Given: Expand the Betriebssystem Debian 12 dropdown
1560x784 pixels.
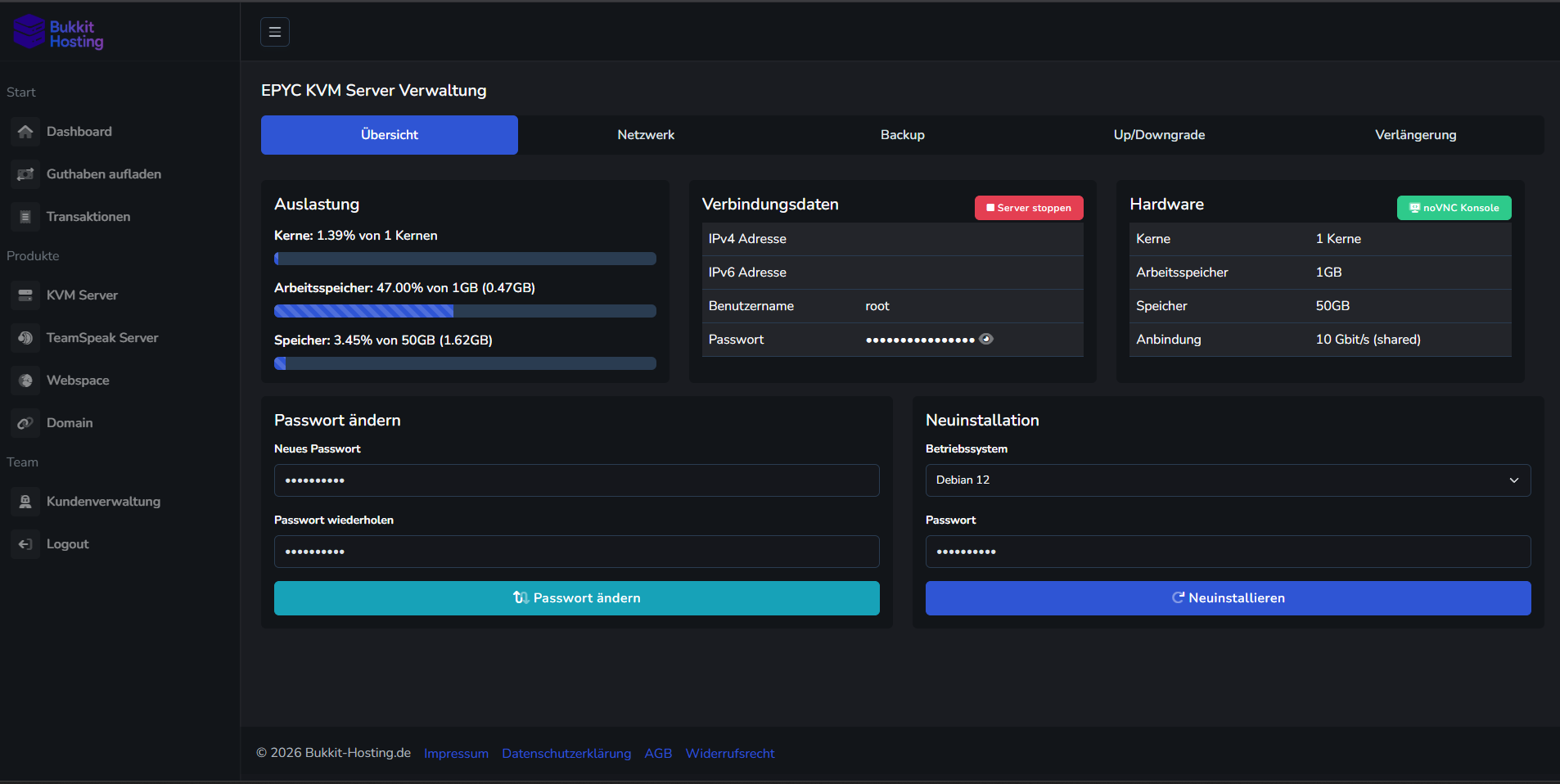Looking at the screenshot, I should [x=1228, y=480].
